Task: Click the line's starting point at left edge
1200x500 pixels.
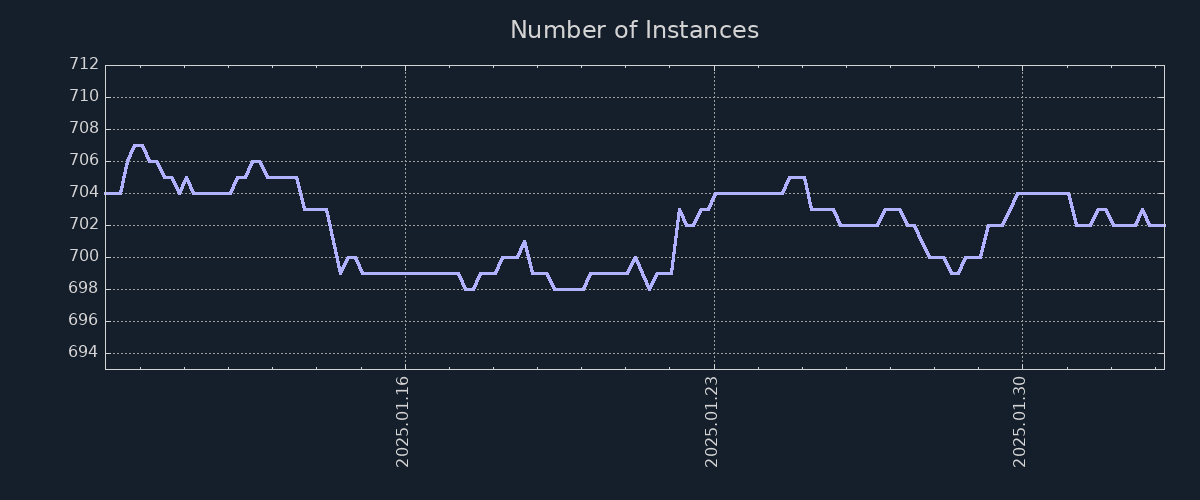Action: pos(106,193)
